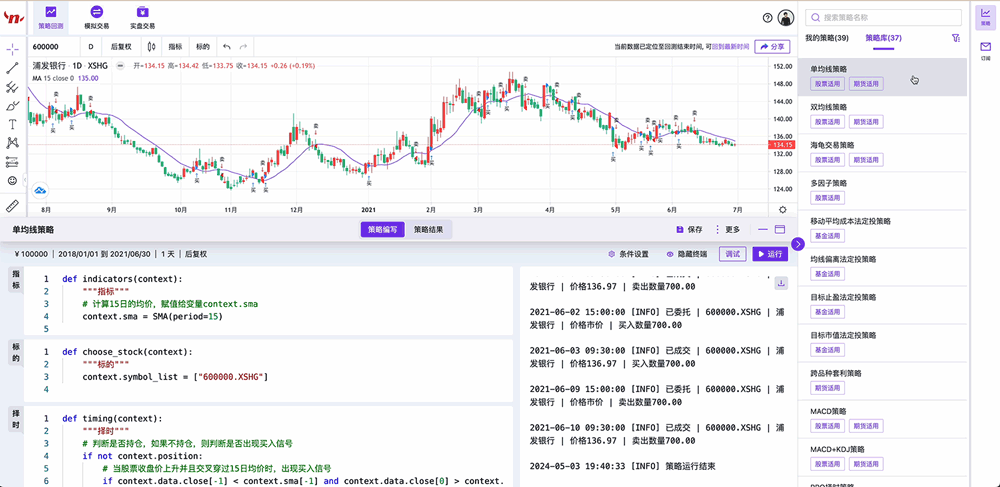
Task: Select 均线偏离法定投策略 from the list
Action: coord(883,267)
